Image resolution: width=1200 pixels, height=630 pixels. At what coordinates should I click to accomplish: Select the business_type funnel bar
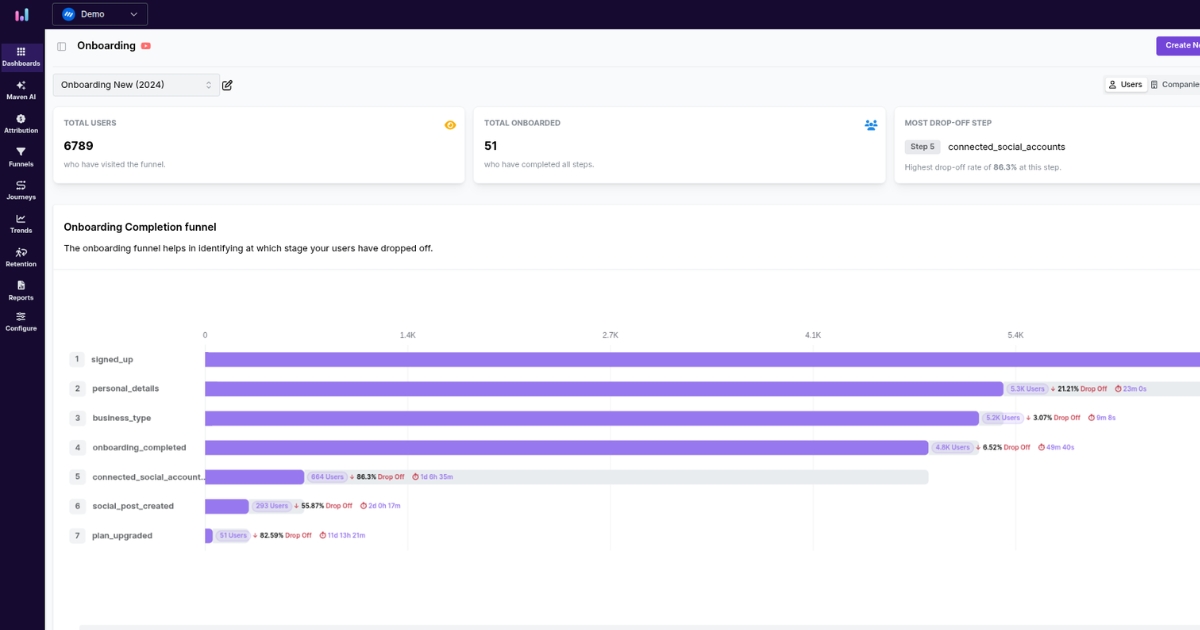click(592, 418)
